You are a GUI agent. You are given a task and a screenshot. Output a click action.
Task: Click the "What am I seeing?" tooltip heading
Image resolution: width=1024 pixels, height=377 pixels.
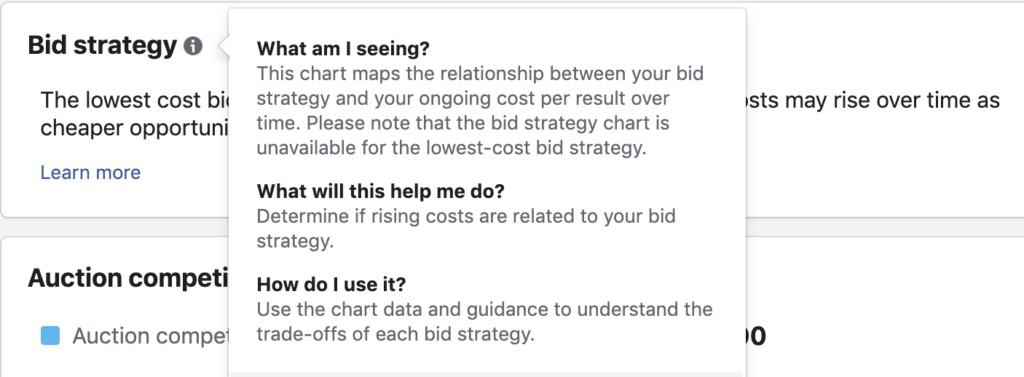point(344,48)
